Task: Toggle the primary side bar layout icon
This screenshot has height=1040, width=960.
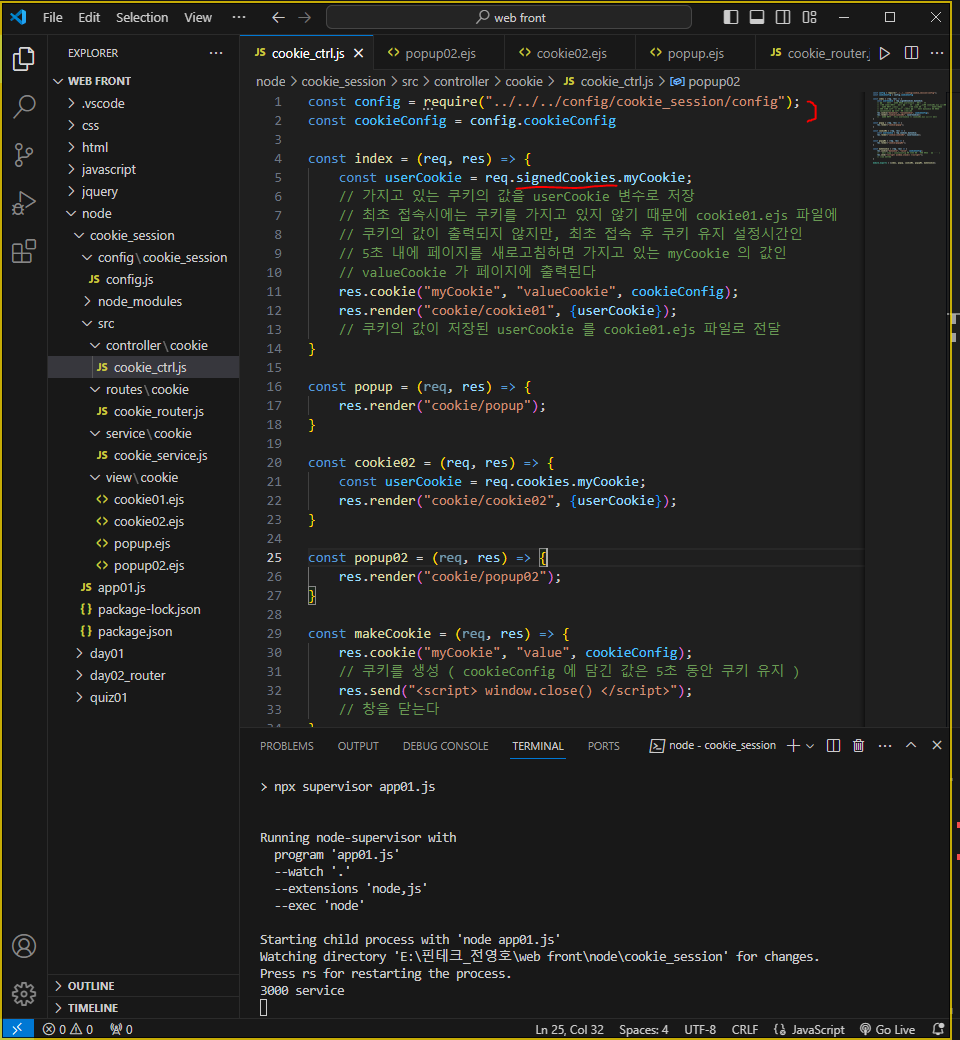Action: coord(730,17)
